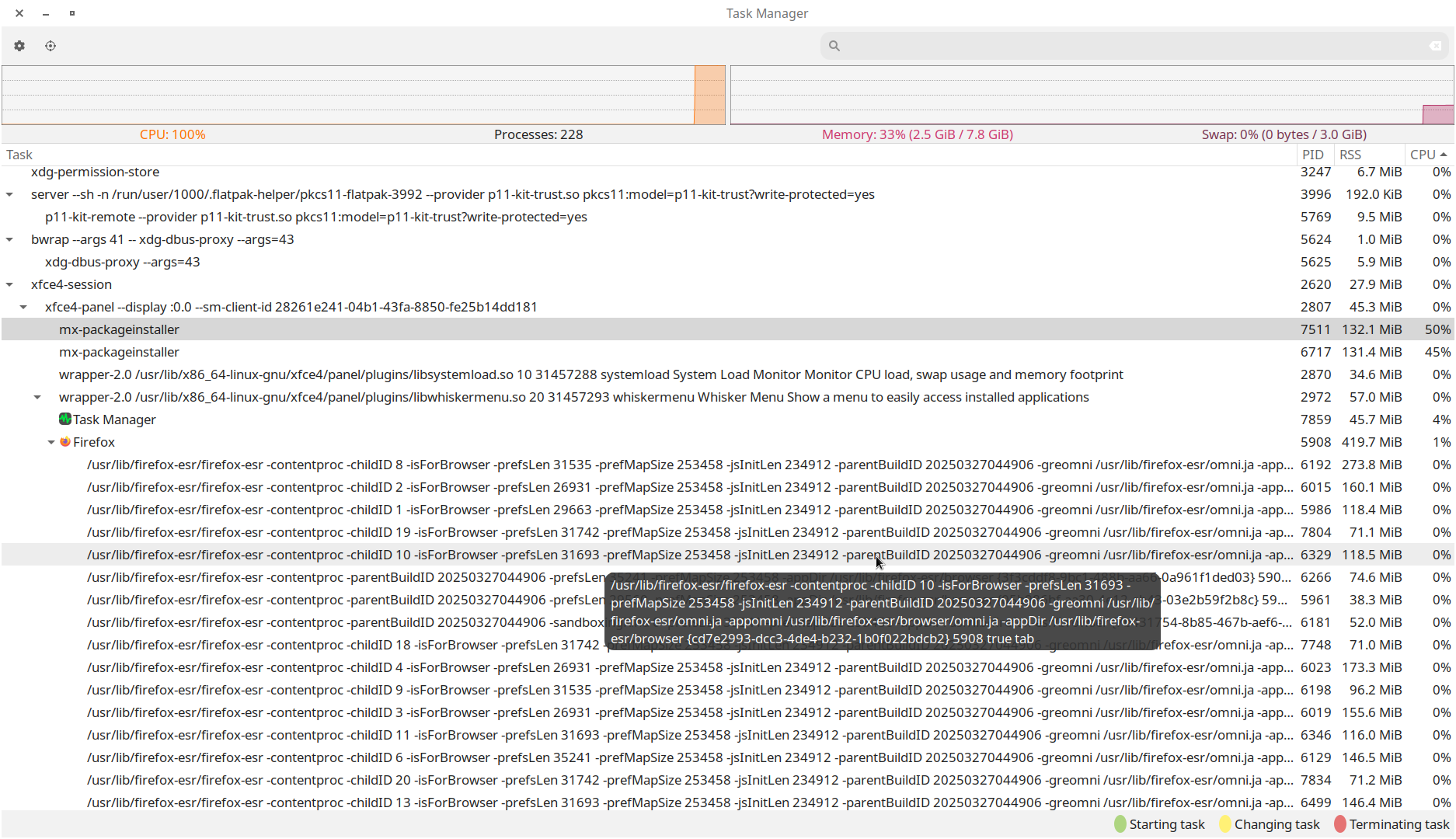The image size is (1456, 839).
Task: Collapse the server --sh flatpak-helper tree row
Action: (9, 194)
